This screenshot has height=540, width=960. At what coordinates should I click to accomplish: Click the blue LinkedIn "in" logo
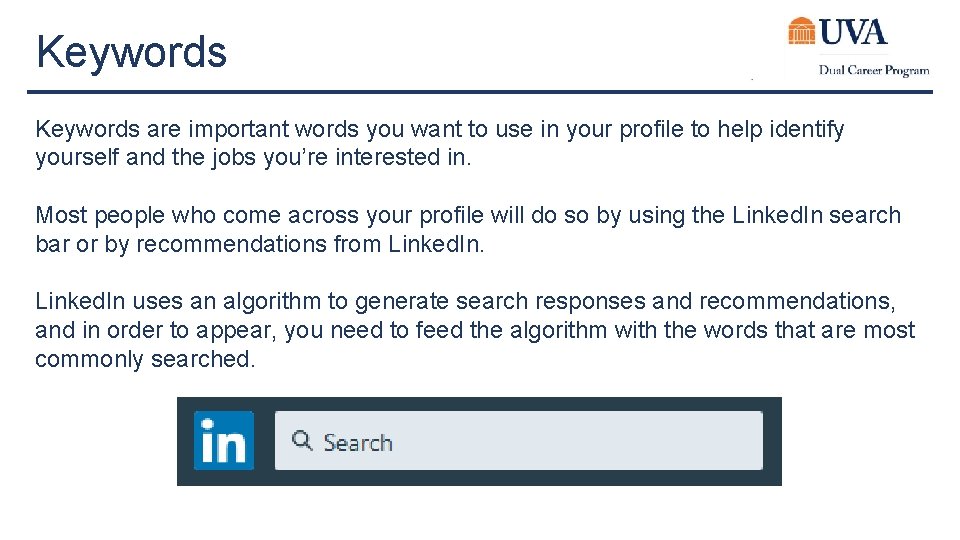224,441
